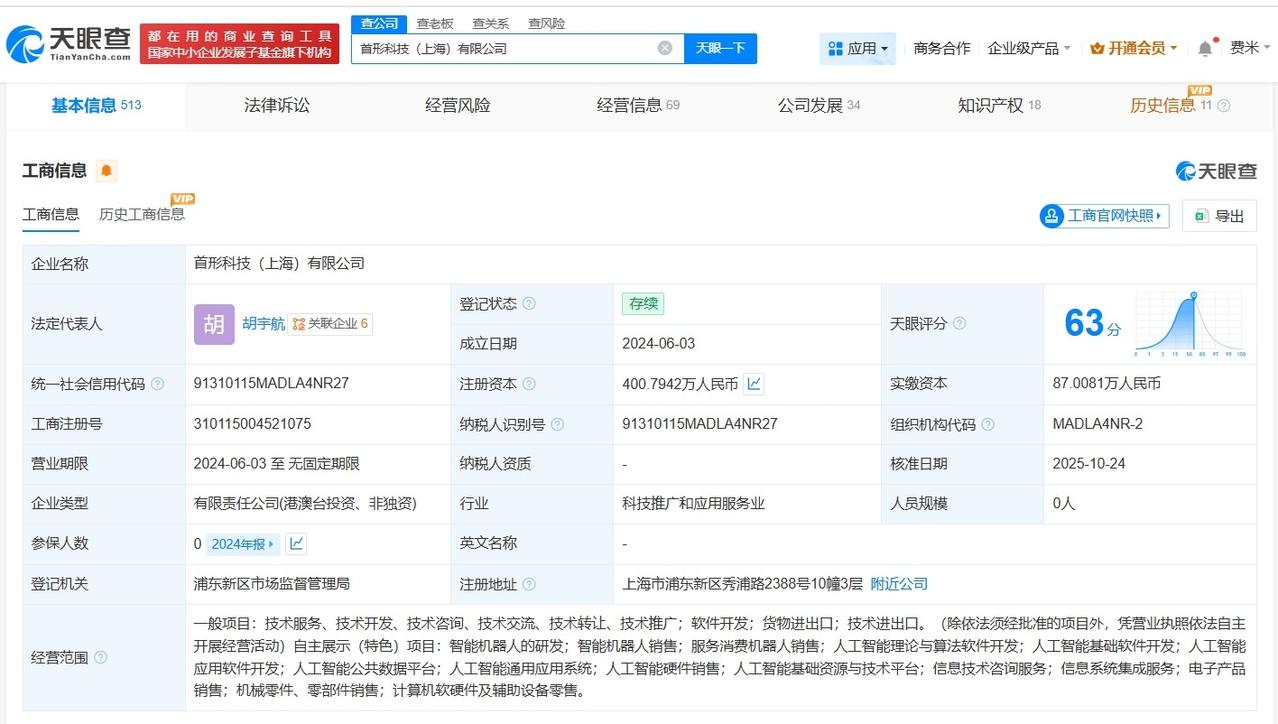Click the 87.0081万人民币 paid-in capital value

(1107, 384)
